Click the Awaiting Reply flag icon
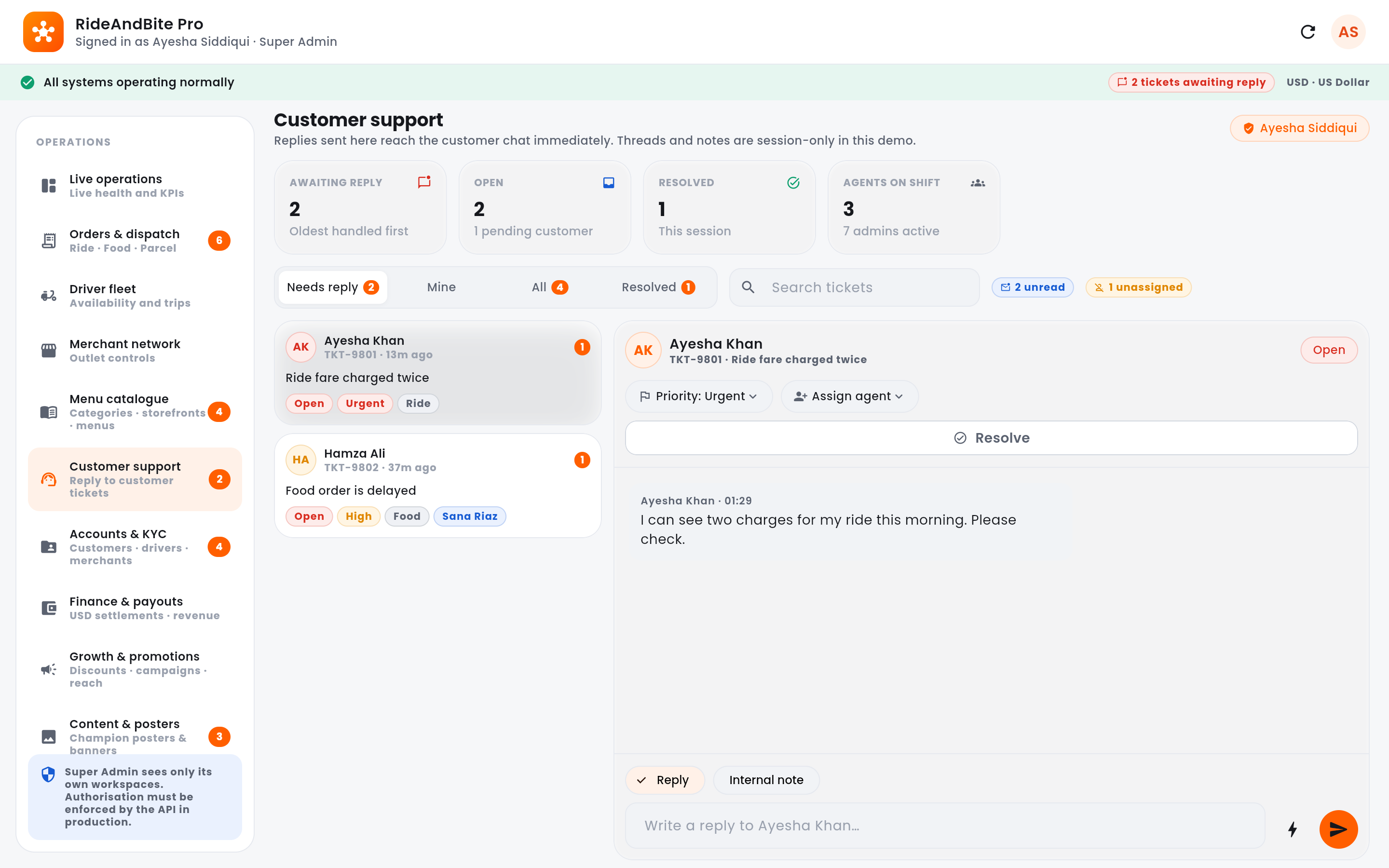The height and width of the screenshot is (868, 1389). [x=424, y=182]
